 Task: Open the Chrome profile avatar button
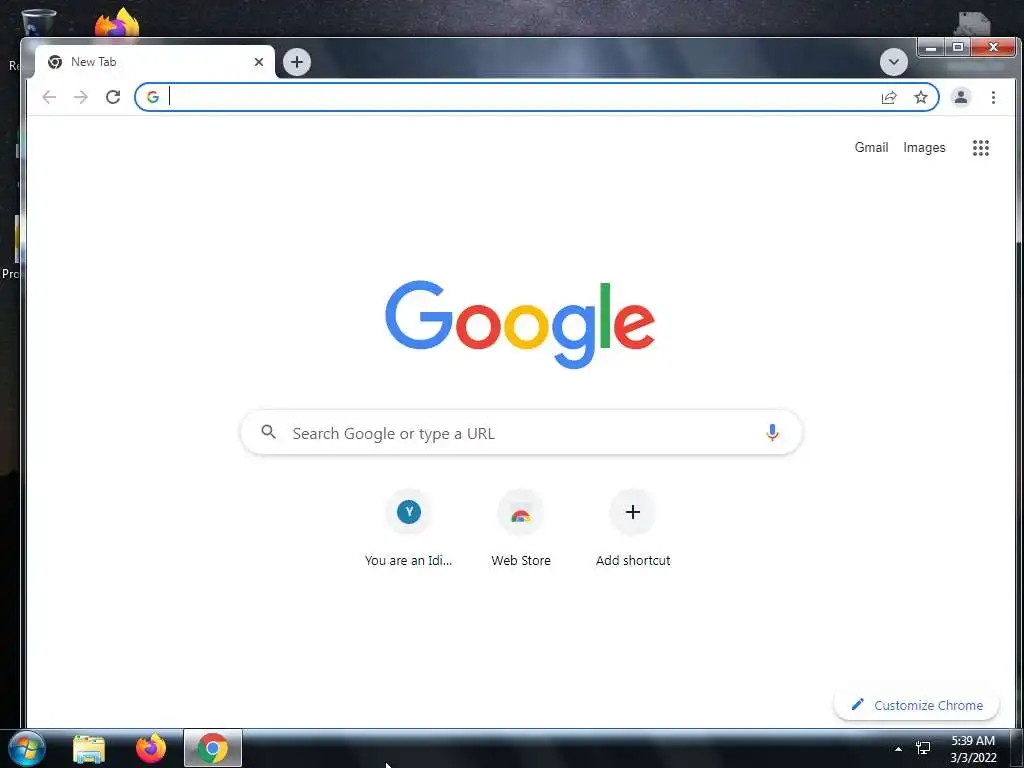coord(961,97)
